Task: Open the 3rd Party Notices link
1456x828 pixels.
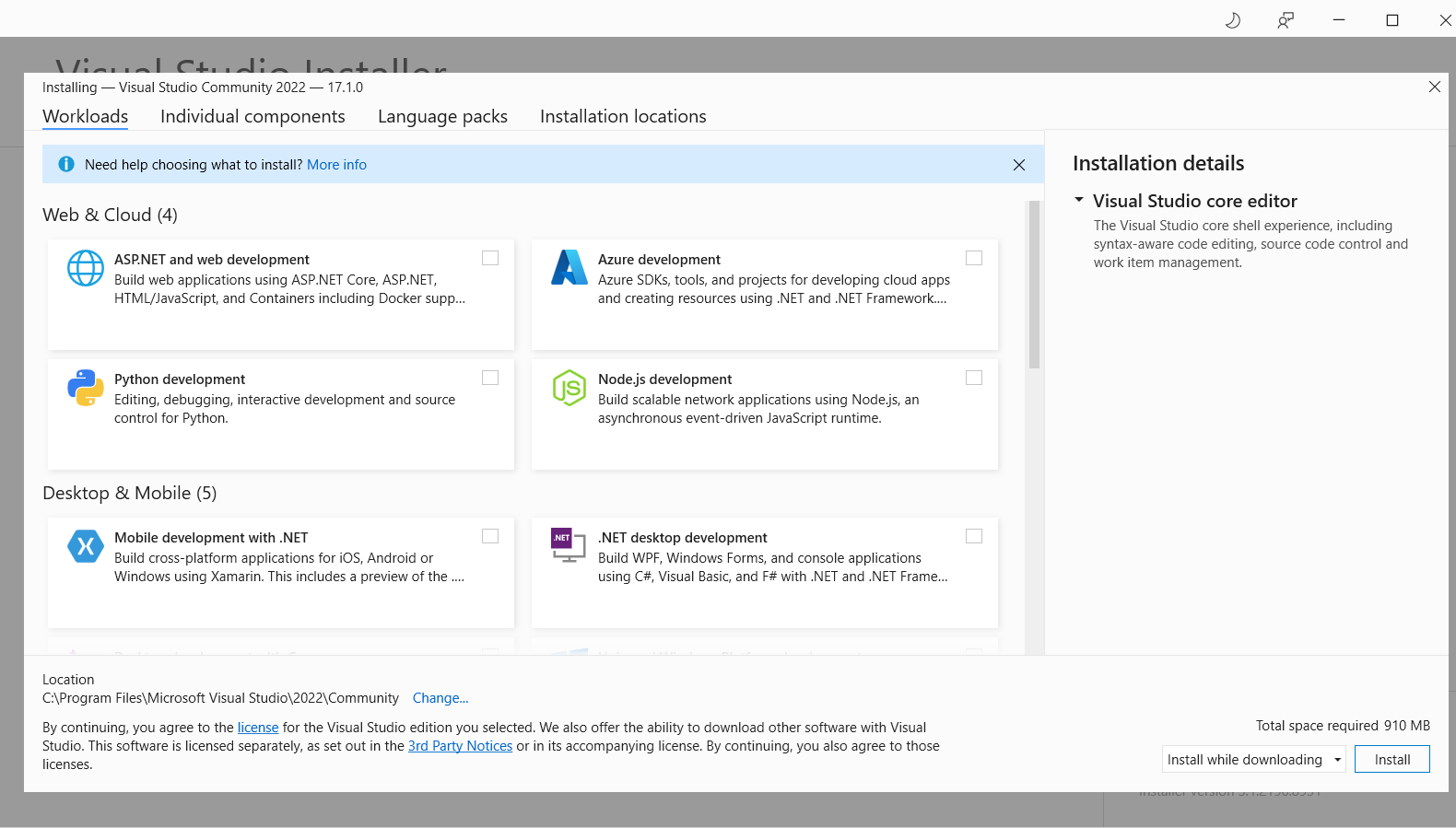Action: click(460, 746)
